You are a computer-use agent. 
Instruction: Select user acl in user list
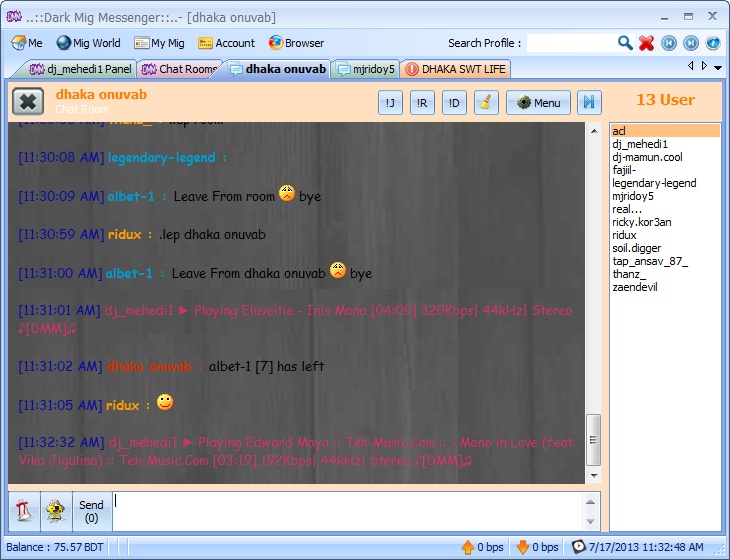click(665, 131)
